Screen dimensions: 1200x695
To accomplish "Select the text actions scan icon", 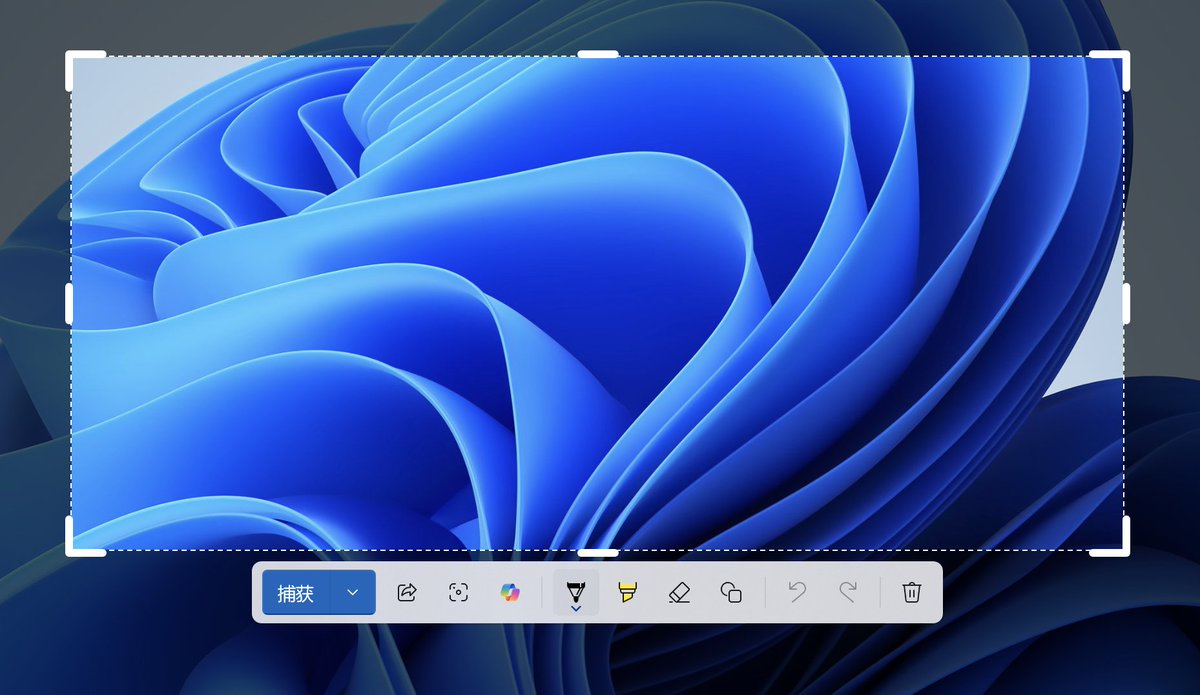I will click(x=458, y=593).
